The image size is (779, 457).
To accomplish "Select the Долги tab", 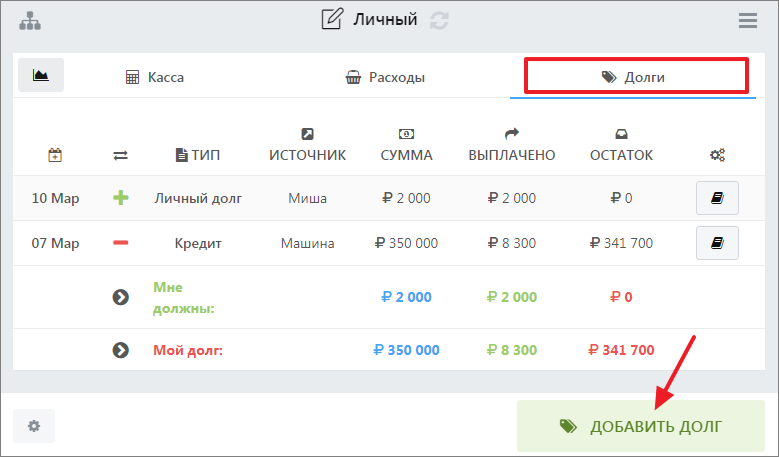I will [x=634, y=77].
